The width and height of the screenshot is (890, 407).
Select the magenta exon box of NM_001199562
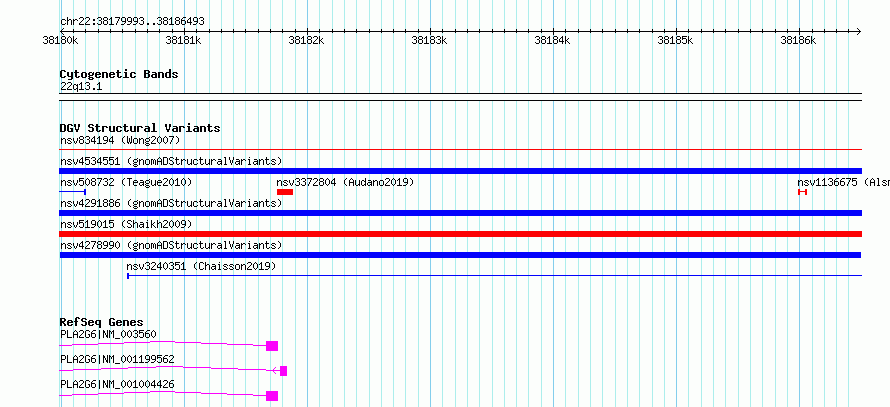pyautogui.click(x=283, y=371)
